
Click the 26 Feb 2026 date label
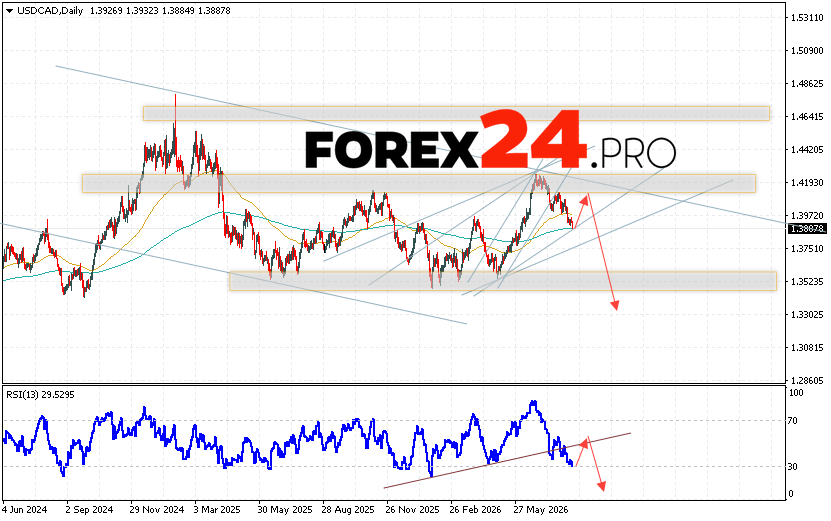475,510
